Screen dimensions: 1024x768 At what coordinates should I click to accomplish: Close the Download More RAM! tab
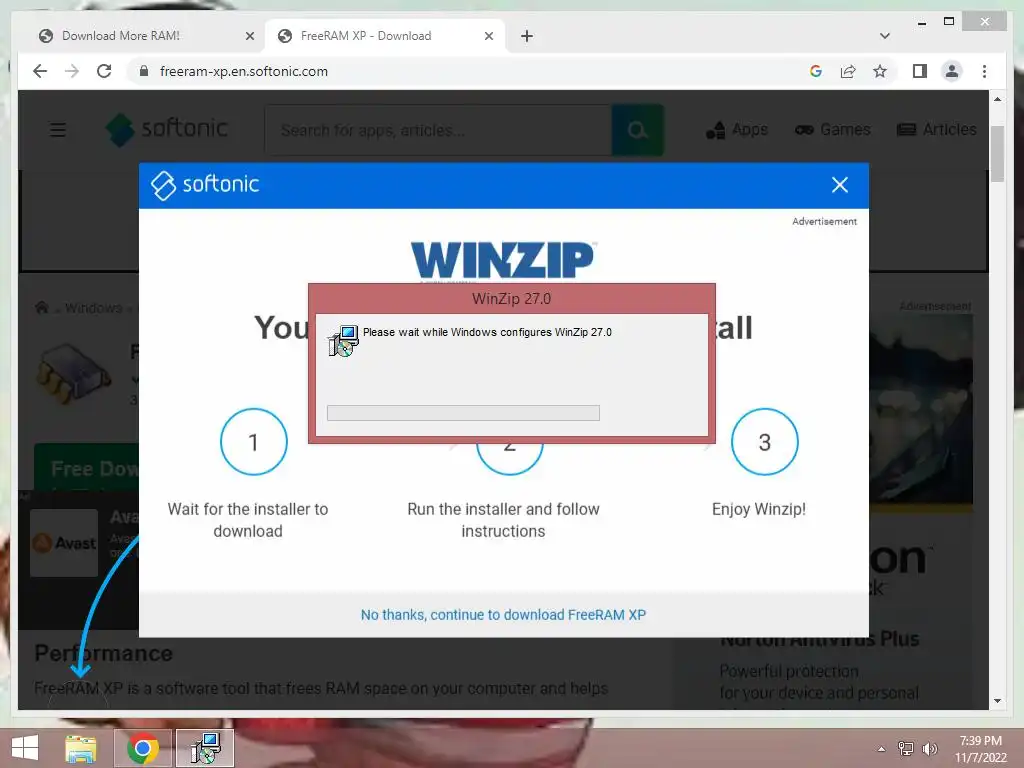point(249,36)
